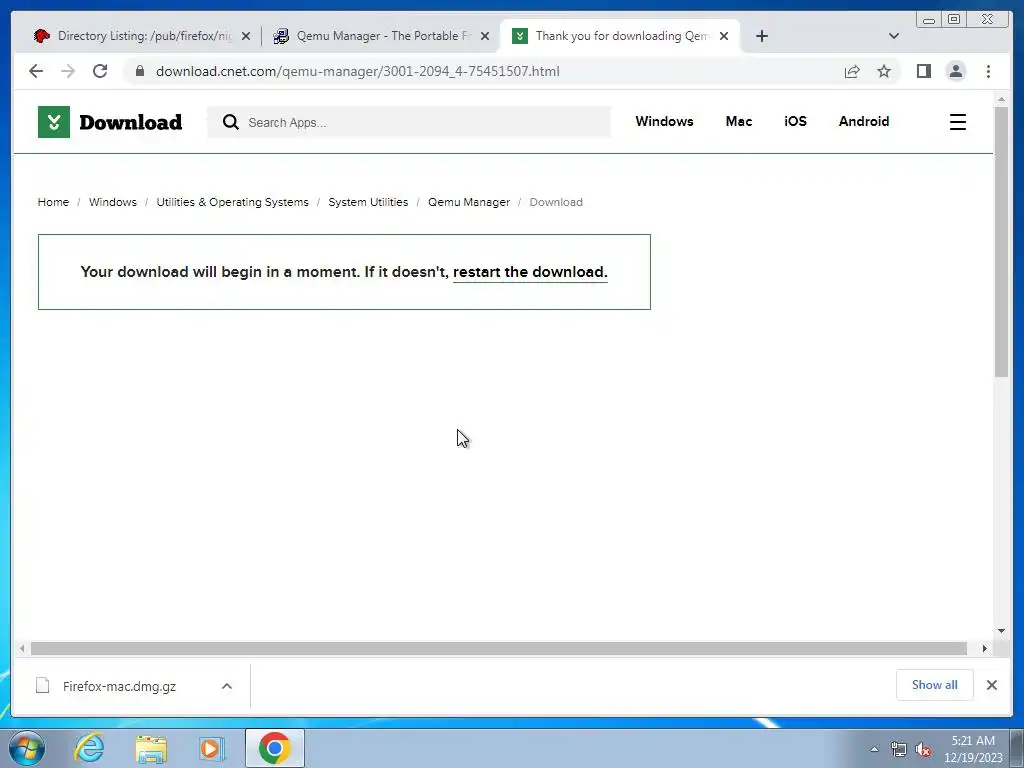Image resolution: width=1024 pixels, height=768 pixels.
Task: Open the hamburger site menu
Action: point(957,122)
